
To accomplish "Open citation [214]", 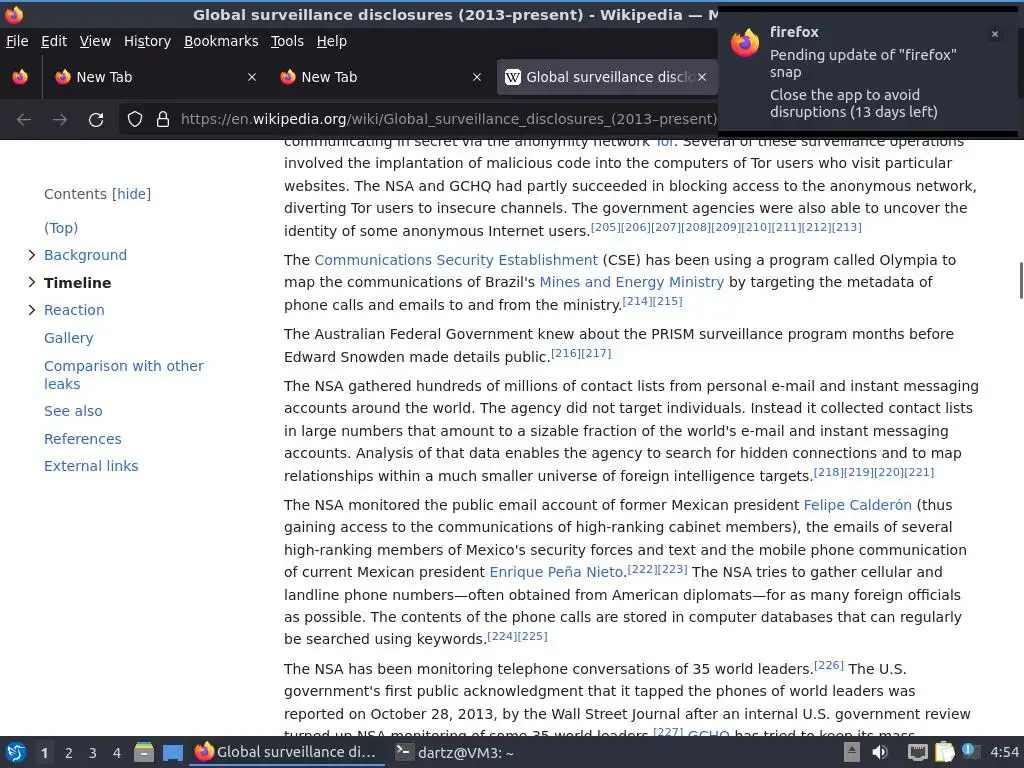I will coord(637,301).
